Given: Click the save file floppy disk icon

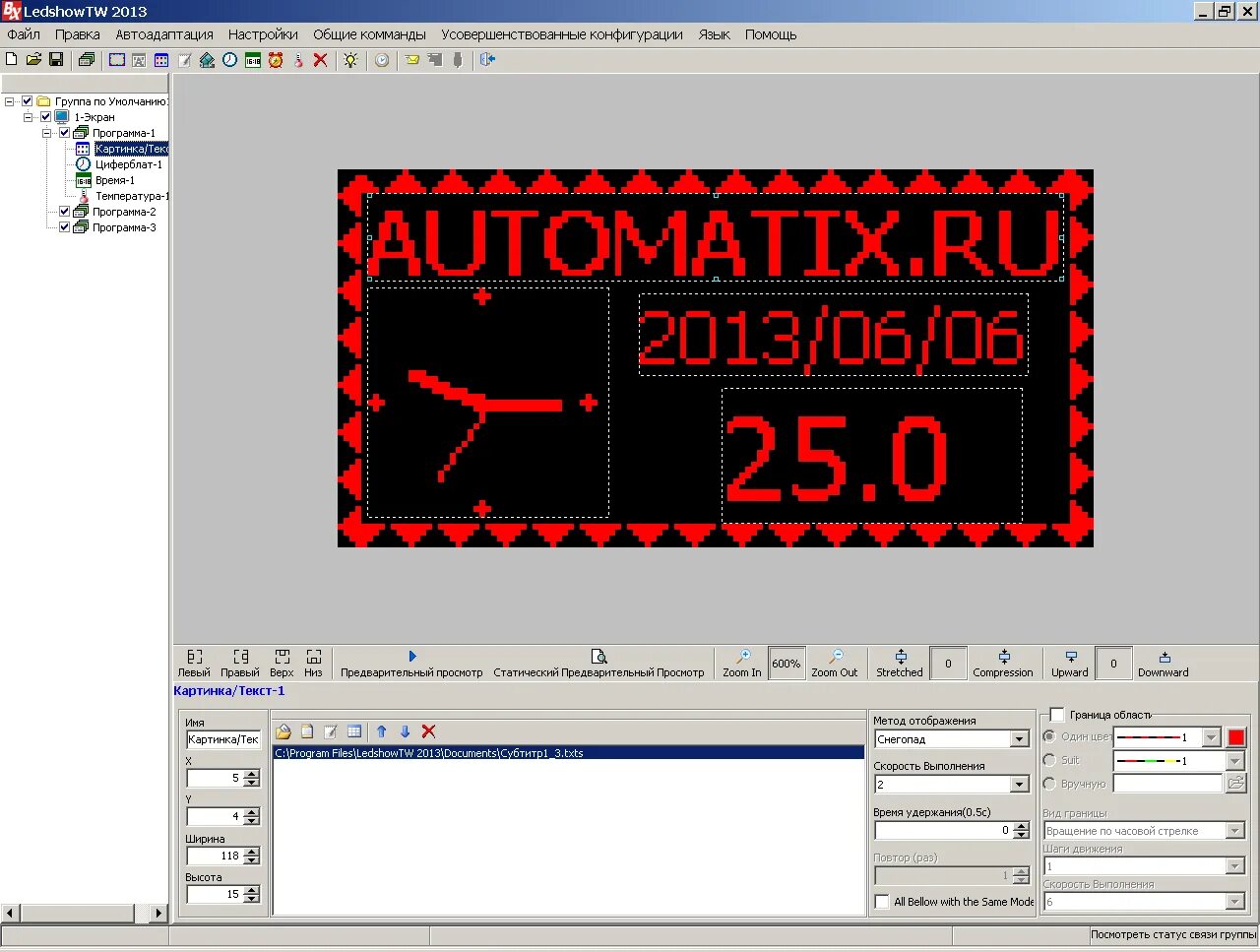Looking at the screenshot, I should 56,60.
